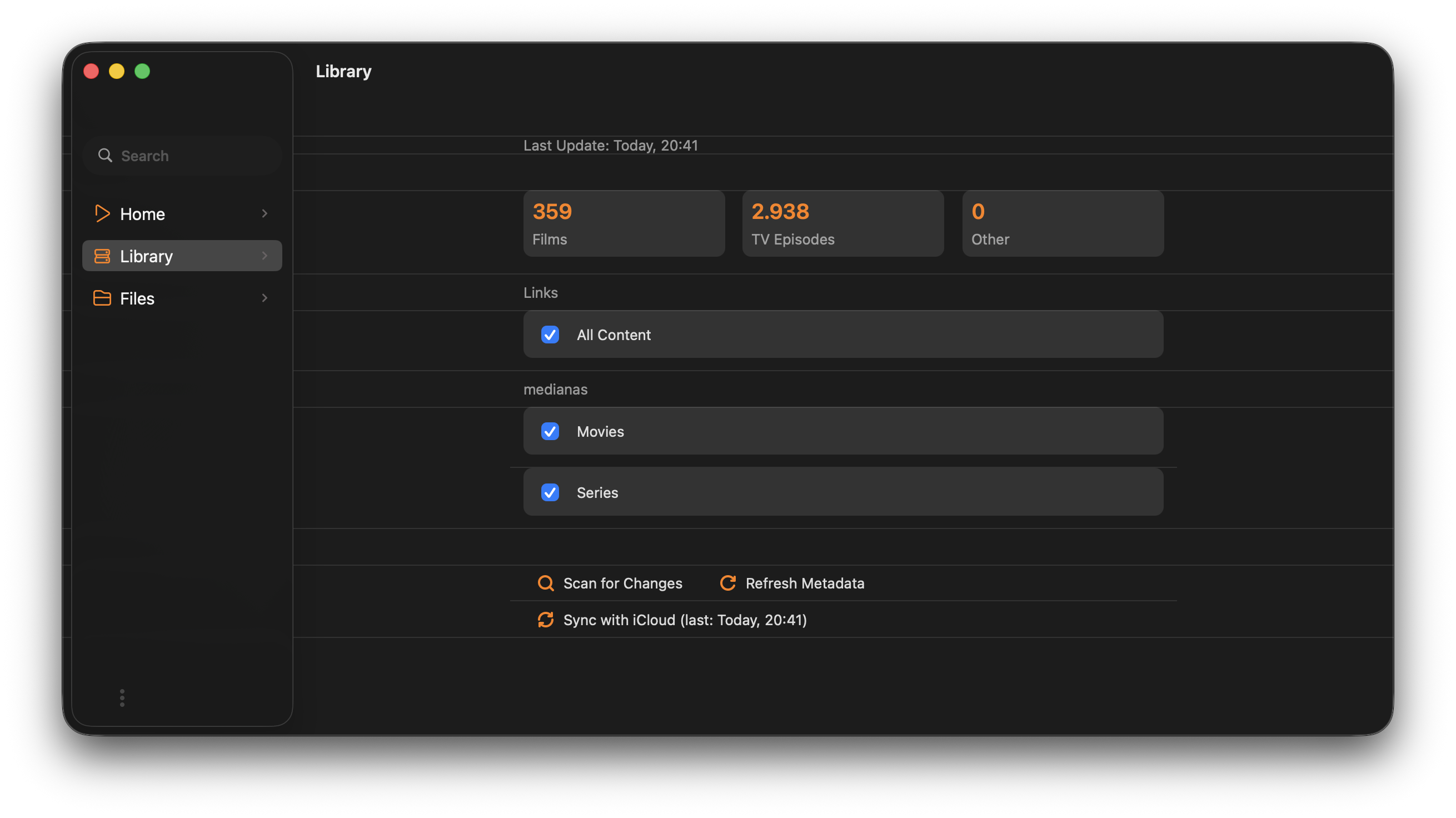
Task: Select the Files sidebar item
Action: tap(137, 298)
